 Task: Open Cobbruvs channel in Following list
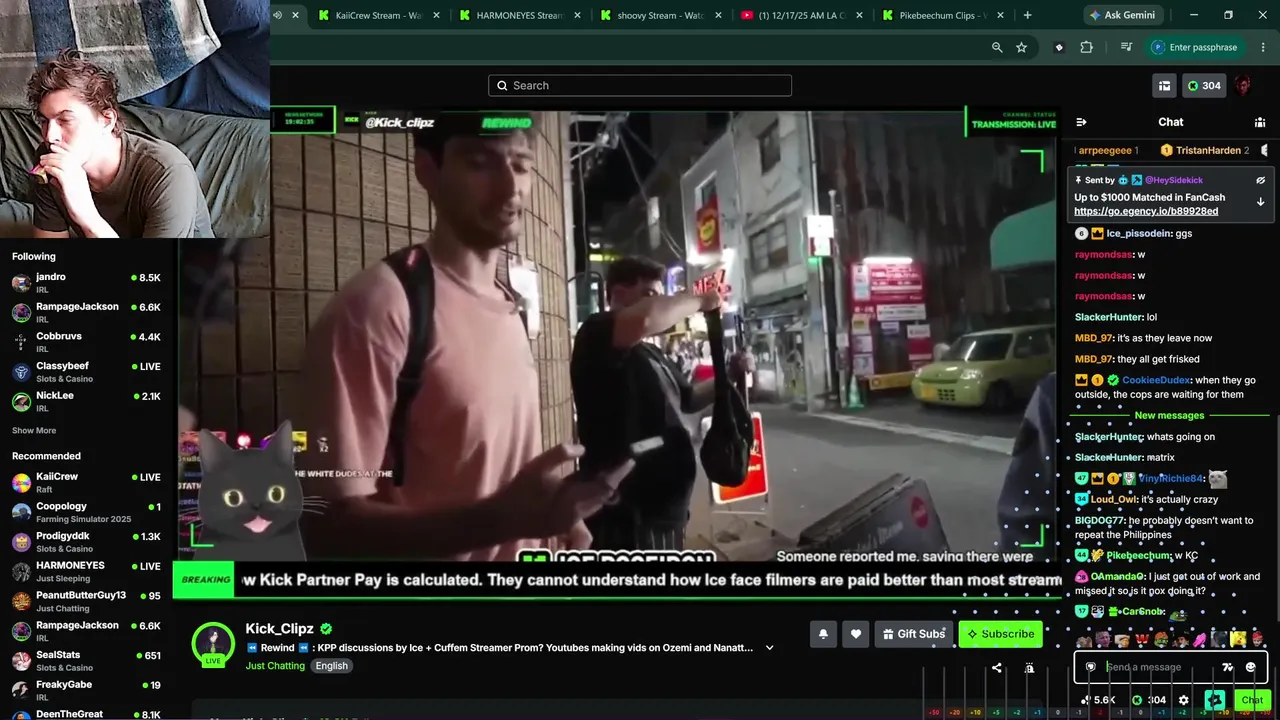pos(86,342)
